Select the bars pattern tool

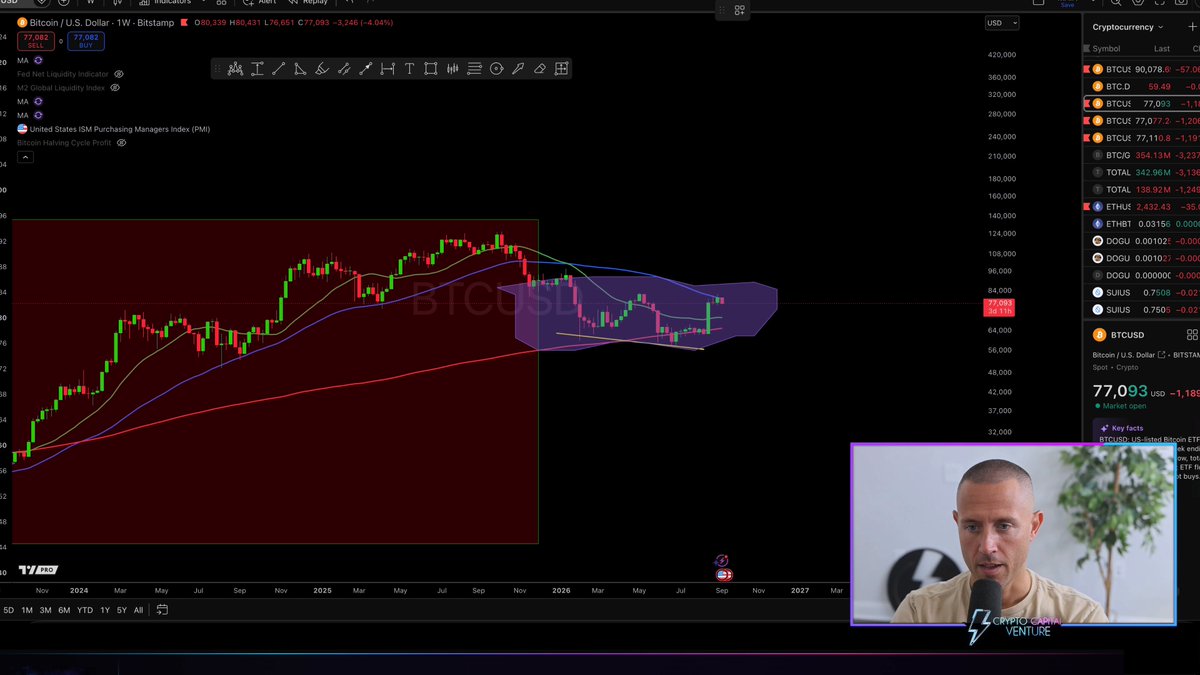pos(453,68)
